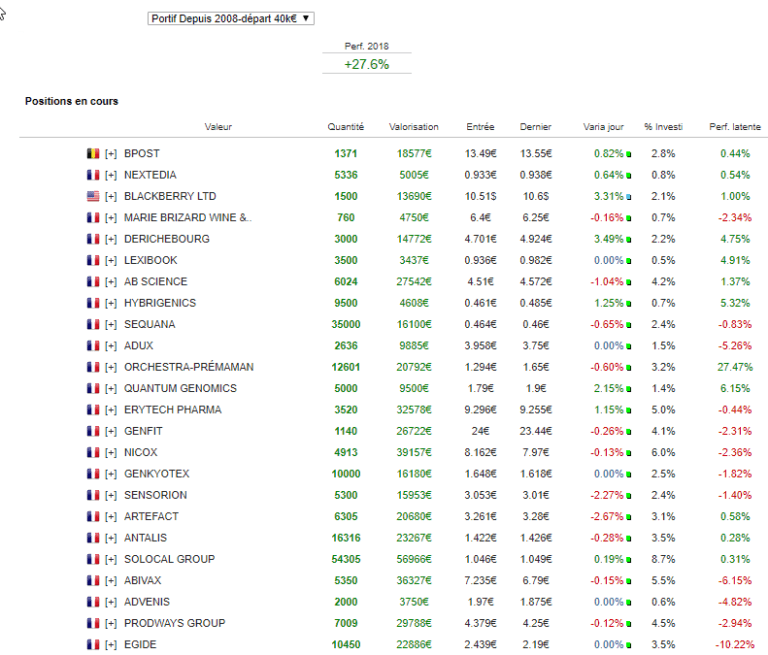This screenshot has width=768, height=655.
Task: Click the French flag icon beside GENFIT
Action: tap(93, 431)
